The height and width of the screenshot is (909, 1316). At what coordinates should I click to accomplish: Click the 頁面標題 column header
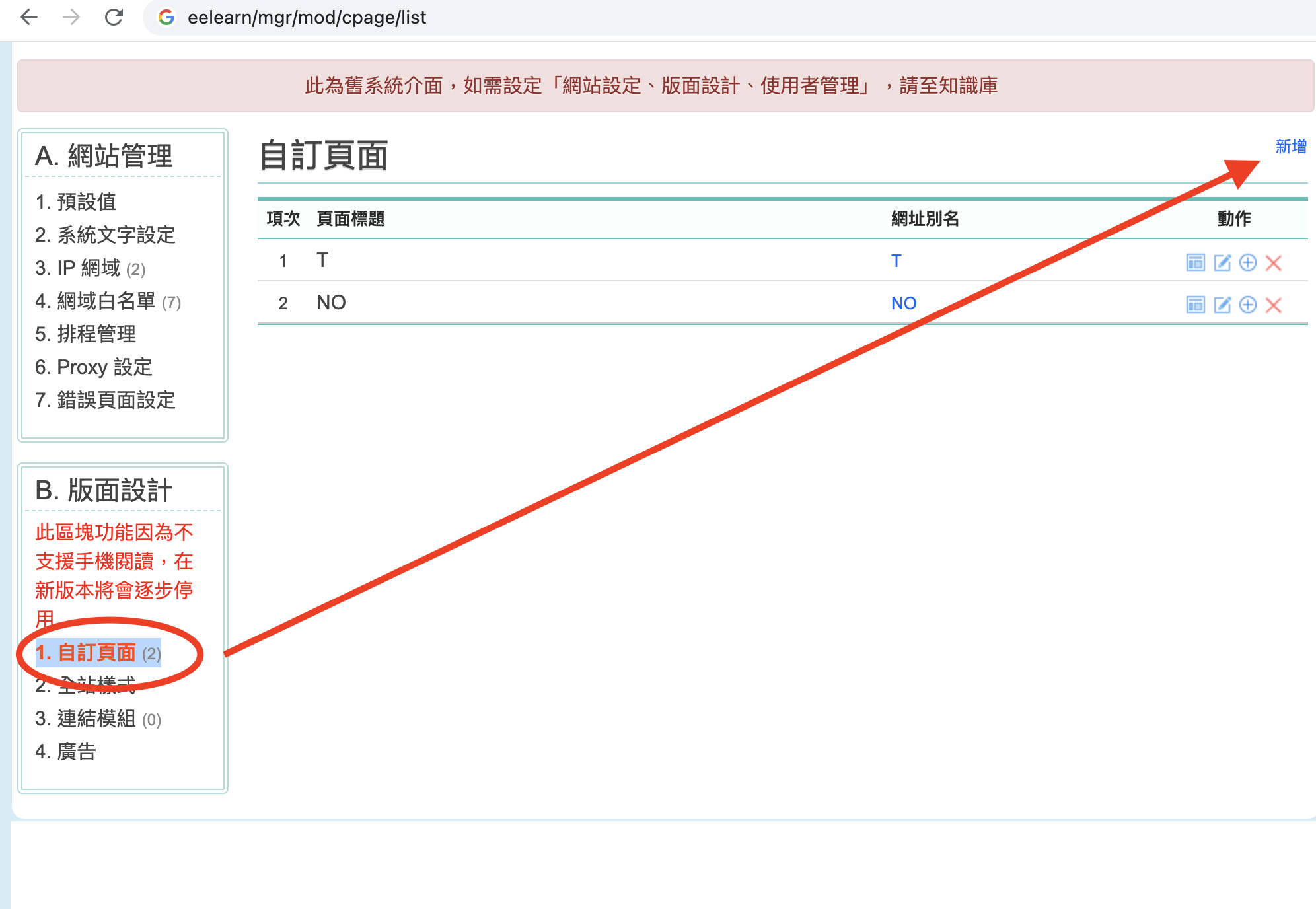351,219
